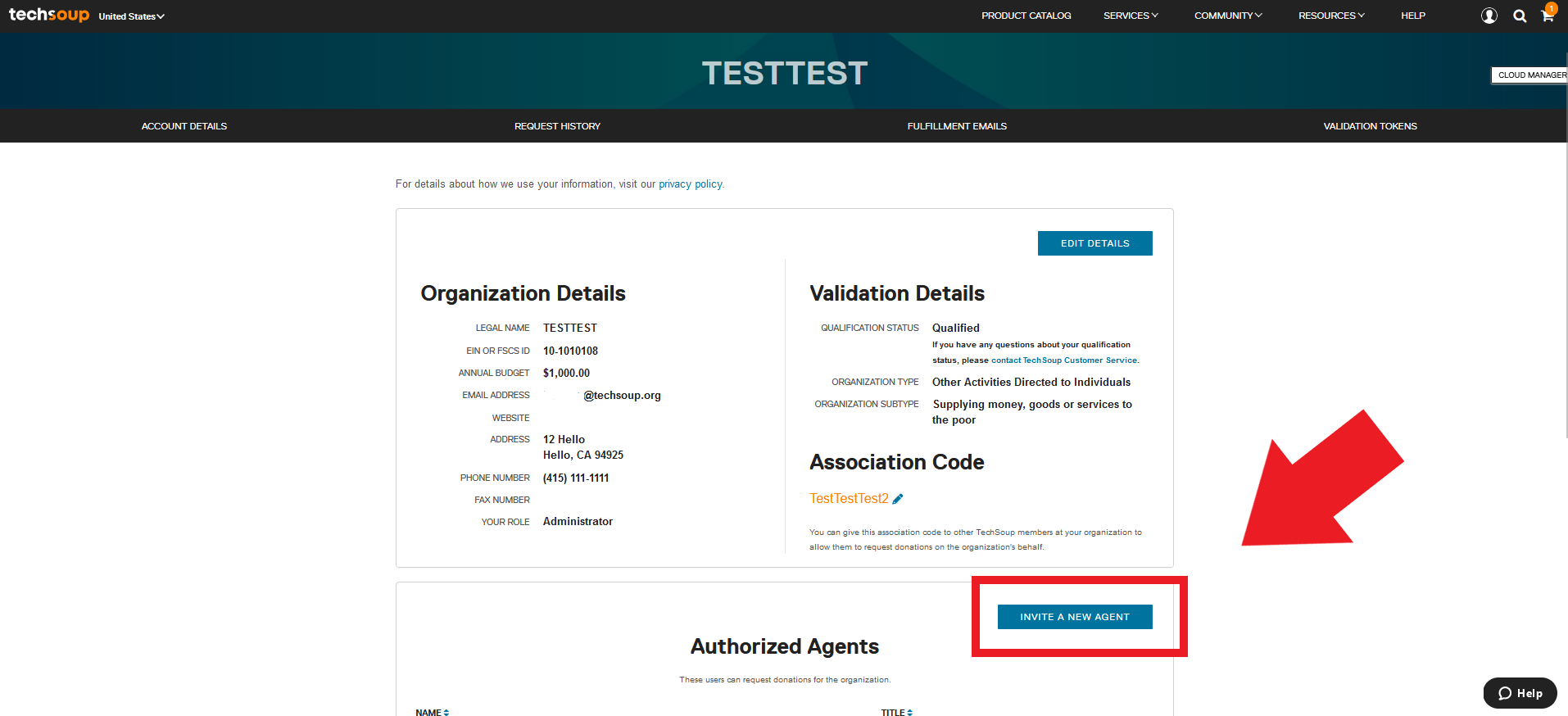Click the Qualified status text
This screenshot has height=716, width=1568.
(x=955, y=328)
